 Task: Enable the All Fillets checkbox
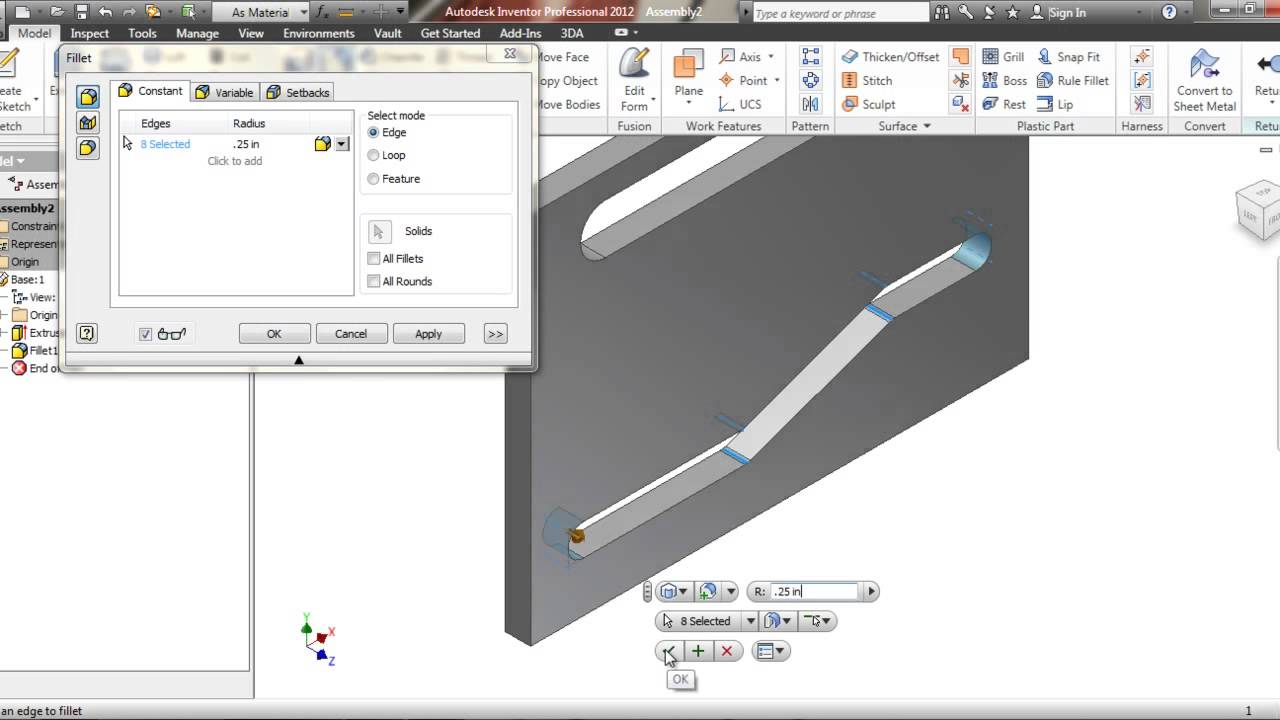[374, 258]
